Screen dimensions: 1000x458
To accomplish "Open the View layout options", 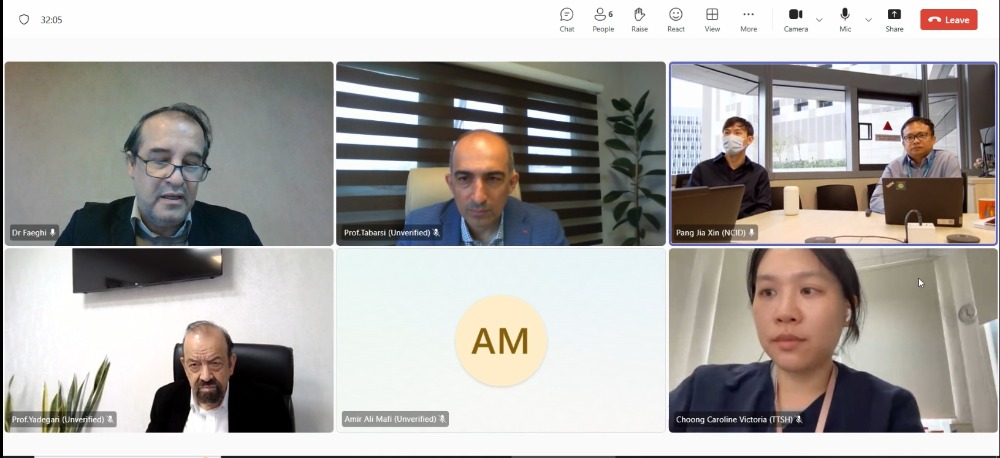I will (712, 20).
